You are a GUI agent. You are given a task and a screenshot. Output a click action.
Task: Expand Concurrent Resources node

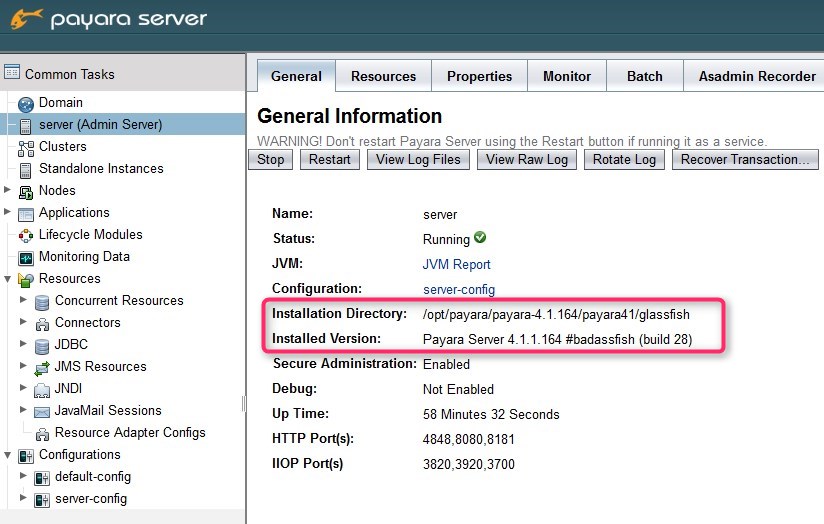point(23,300)
